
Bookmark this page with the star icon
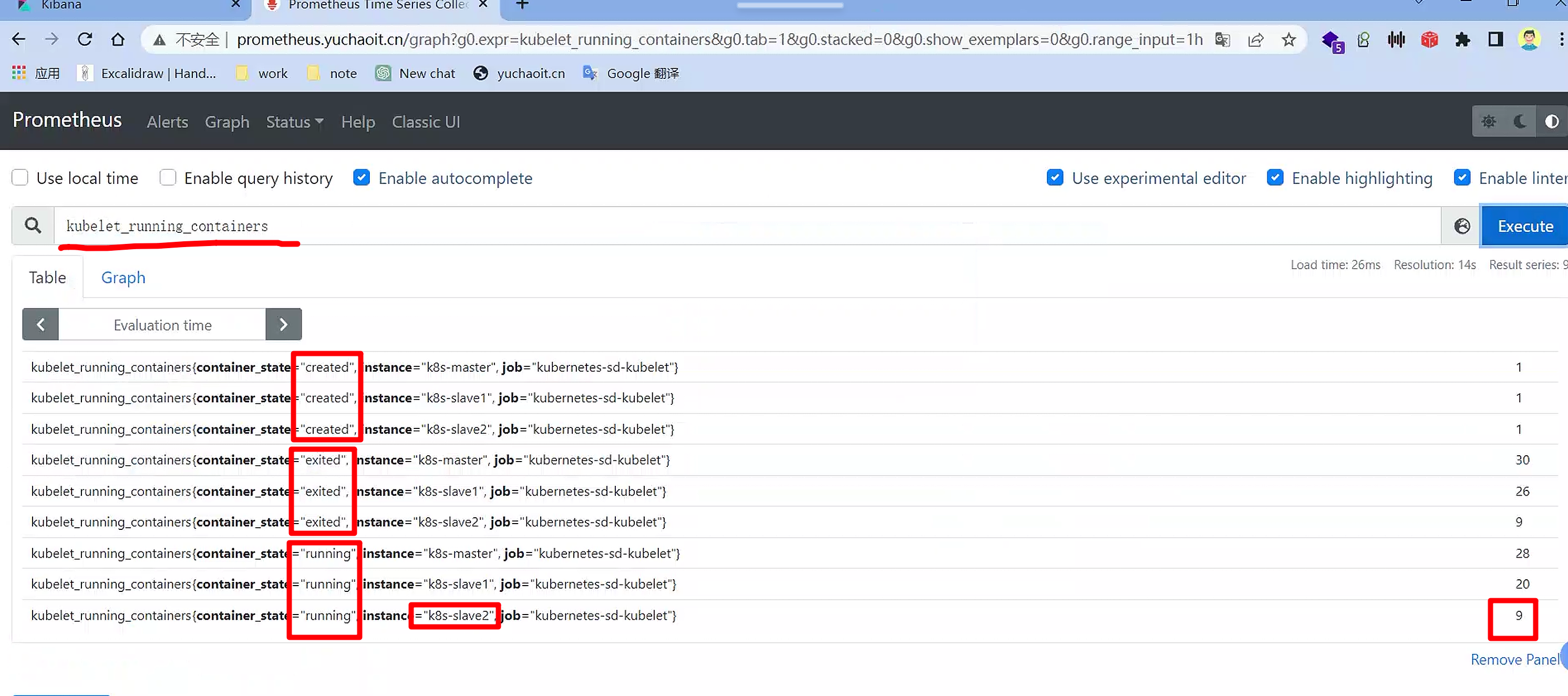click(1288, 39)
